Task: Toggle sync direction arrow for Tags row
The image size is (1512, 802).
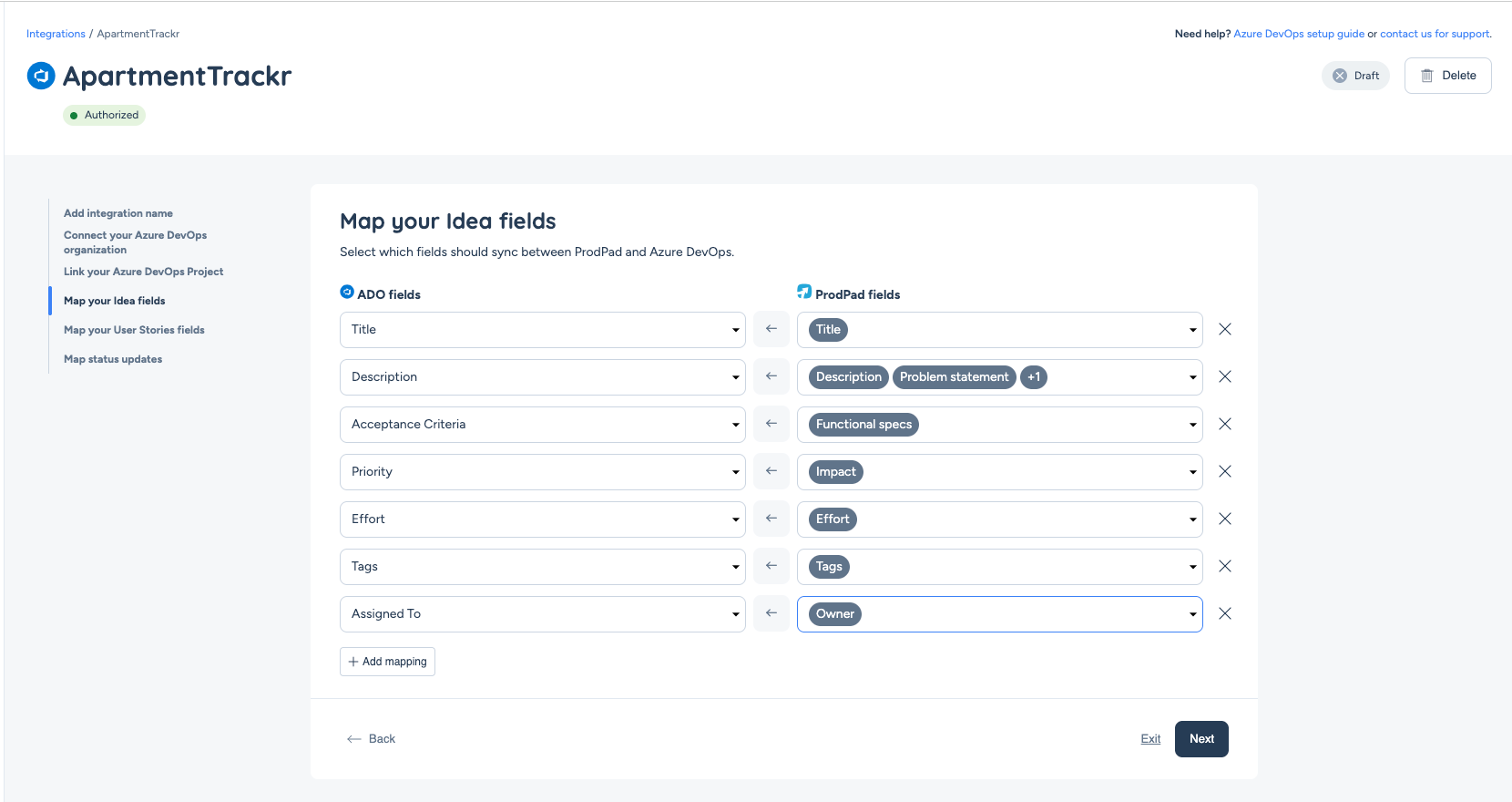Action: [771, 566]
